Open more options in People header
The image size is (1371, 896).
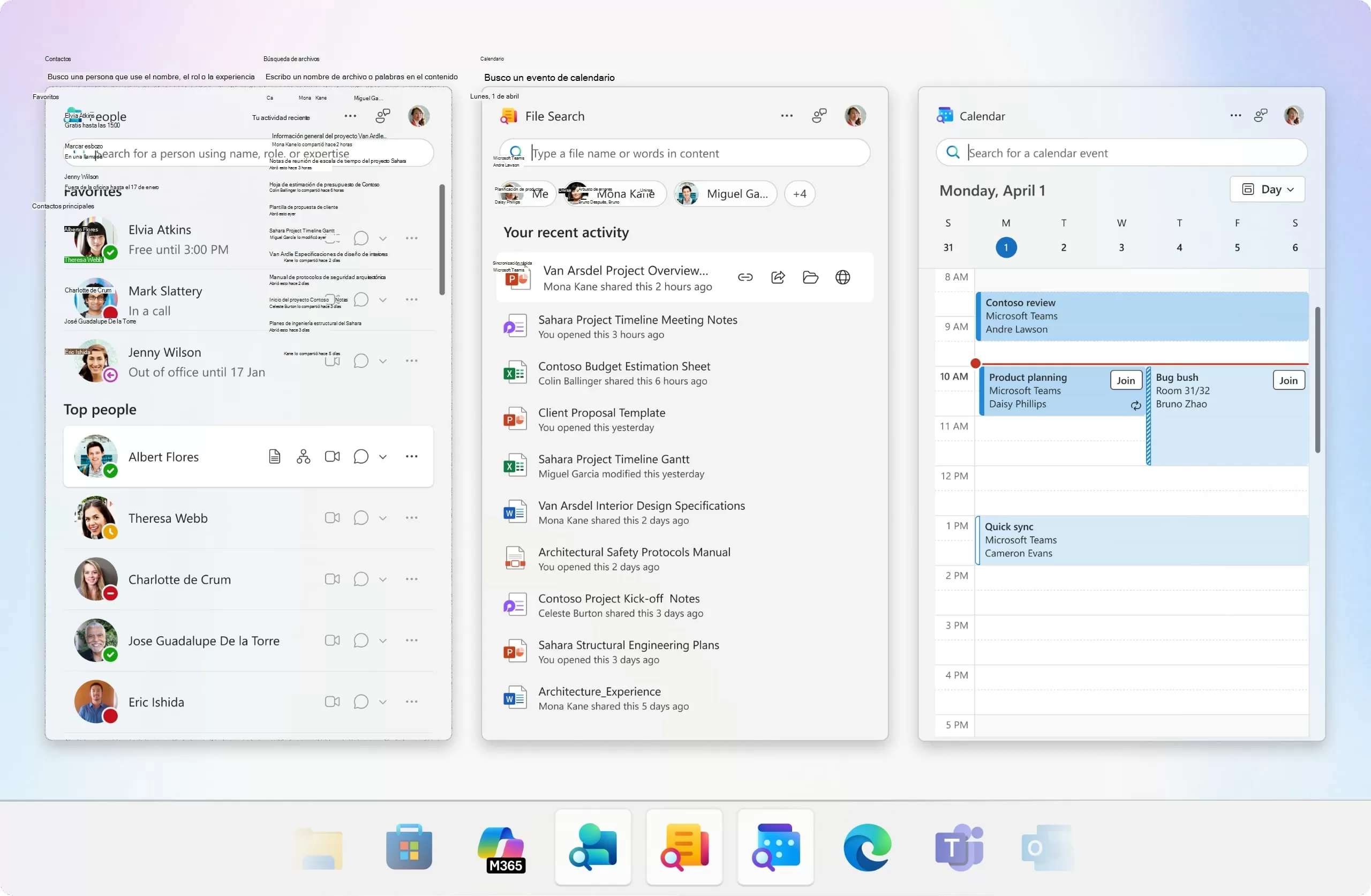point(350,116)
